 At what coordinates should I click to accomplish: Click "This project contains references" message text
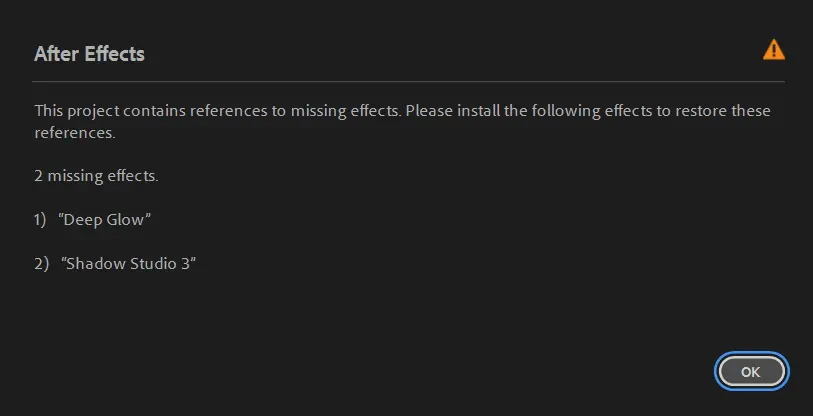click(x=150, y=110)
